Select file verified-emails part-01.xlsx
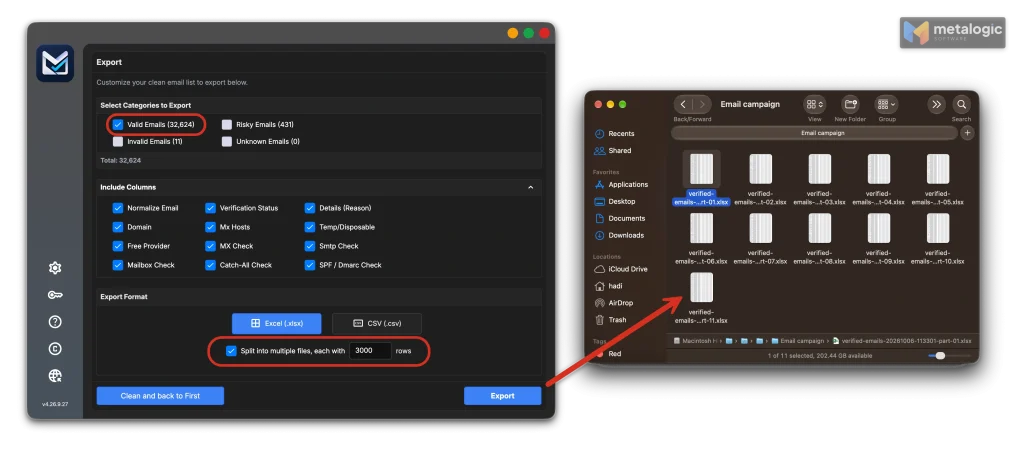The height and width of the screenshot is (451, 1024). click(x=701, y=178)
